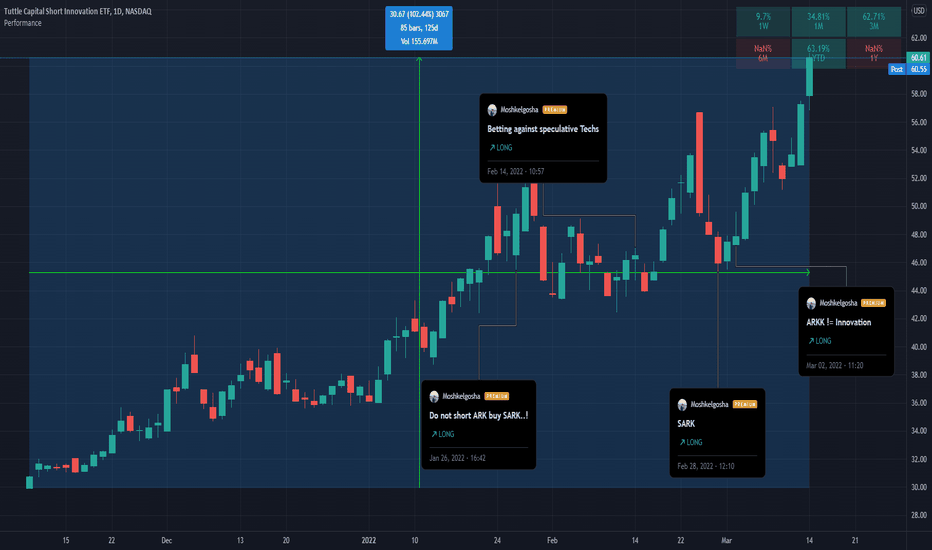Click the '85 bars, 125d' measurement text
Image resolution: width=932 pixels, height=550 pixels.
[x=419, y=28]
